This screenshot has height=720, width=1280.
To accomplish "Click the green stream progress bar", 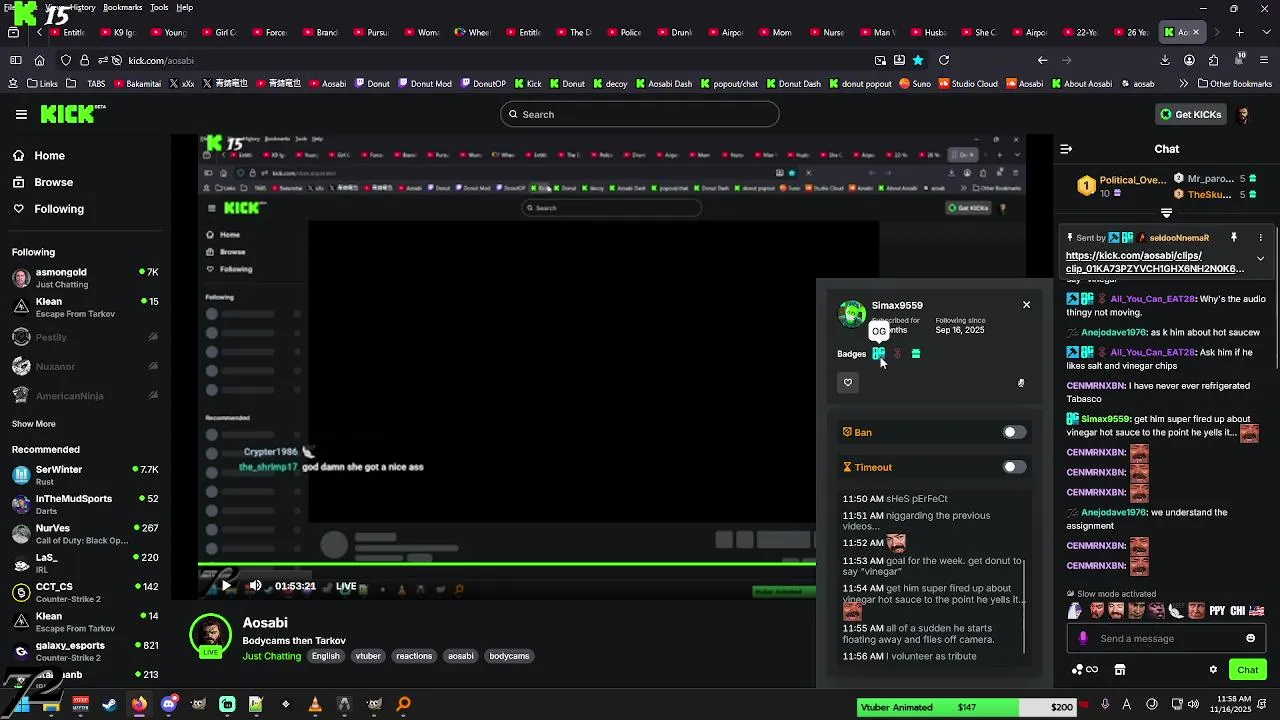I will click(x=507, y=565).
